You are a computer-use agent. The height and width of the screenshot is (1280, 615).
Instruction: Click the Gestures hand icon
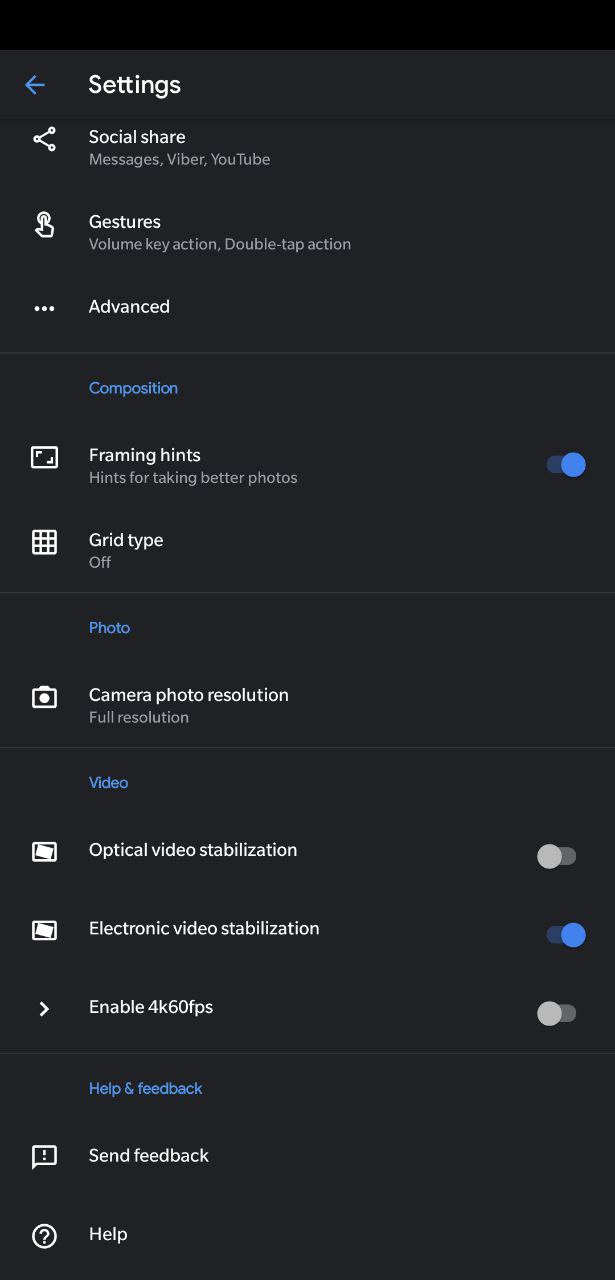tap(44, 224)
